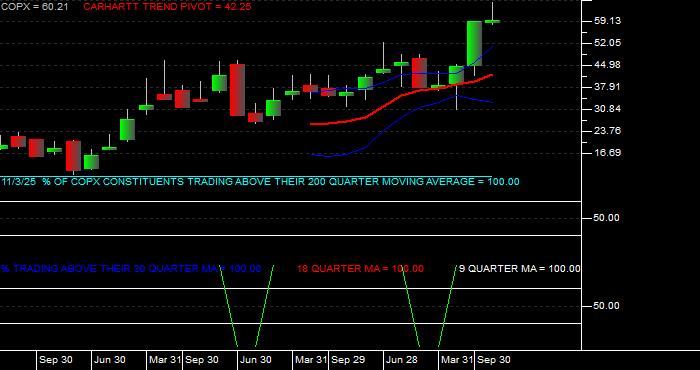
Task: Click the Sep 29 date axis label
Action: click(348, 360)
